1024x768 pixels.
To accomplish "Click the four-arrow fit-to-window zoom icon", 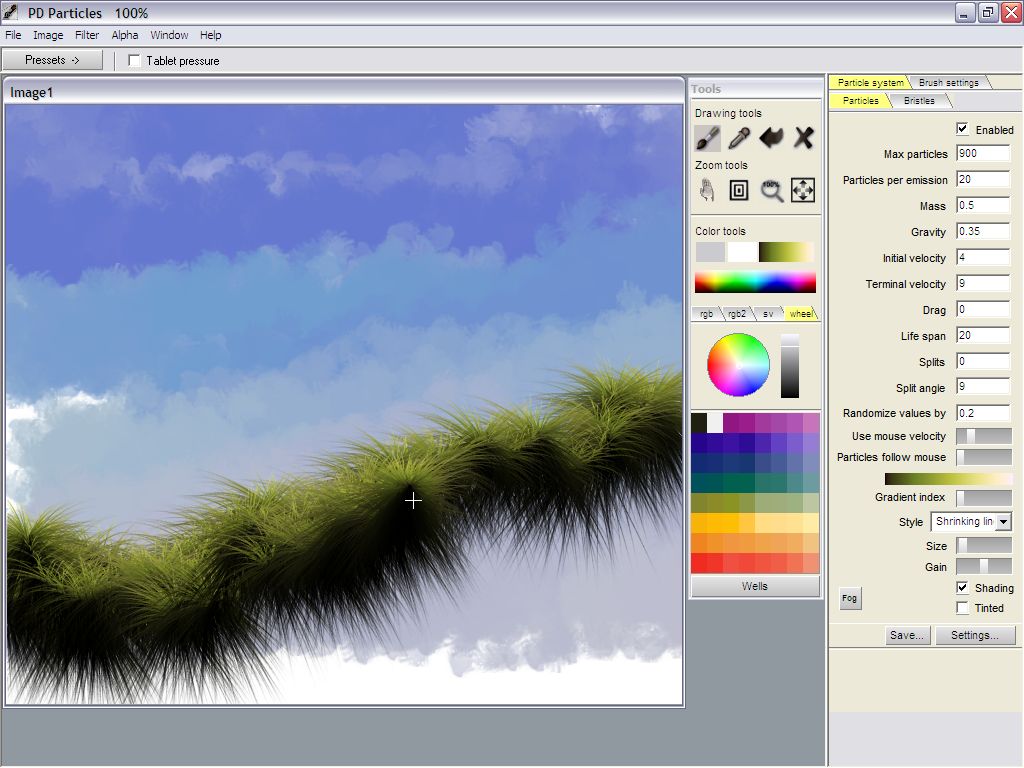I will coord(803,190).
